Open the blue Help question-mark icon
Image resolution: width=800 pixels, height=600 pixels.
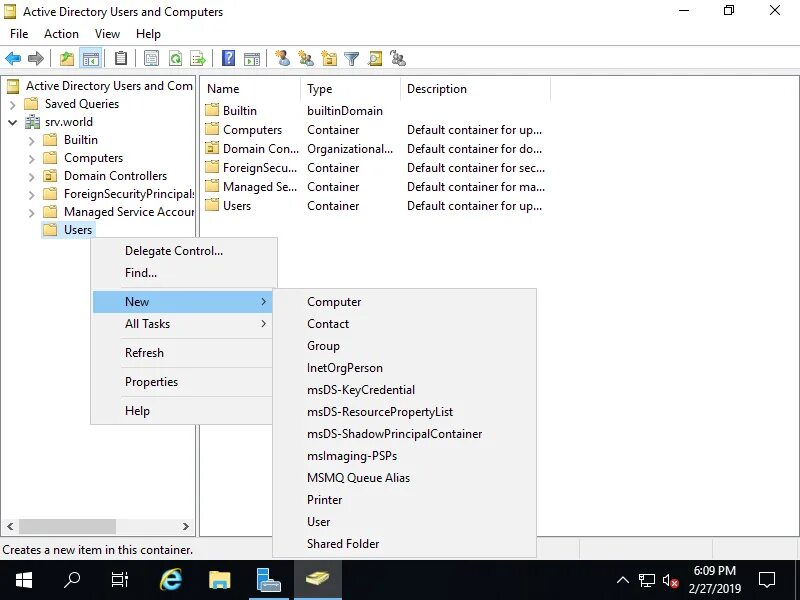[229, 58]
